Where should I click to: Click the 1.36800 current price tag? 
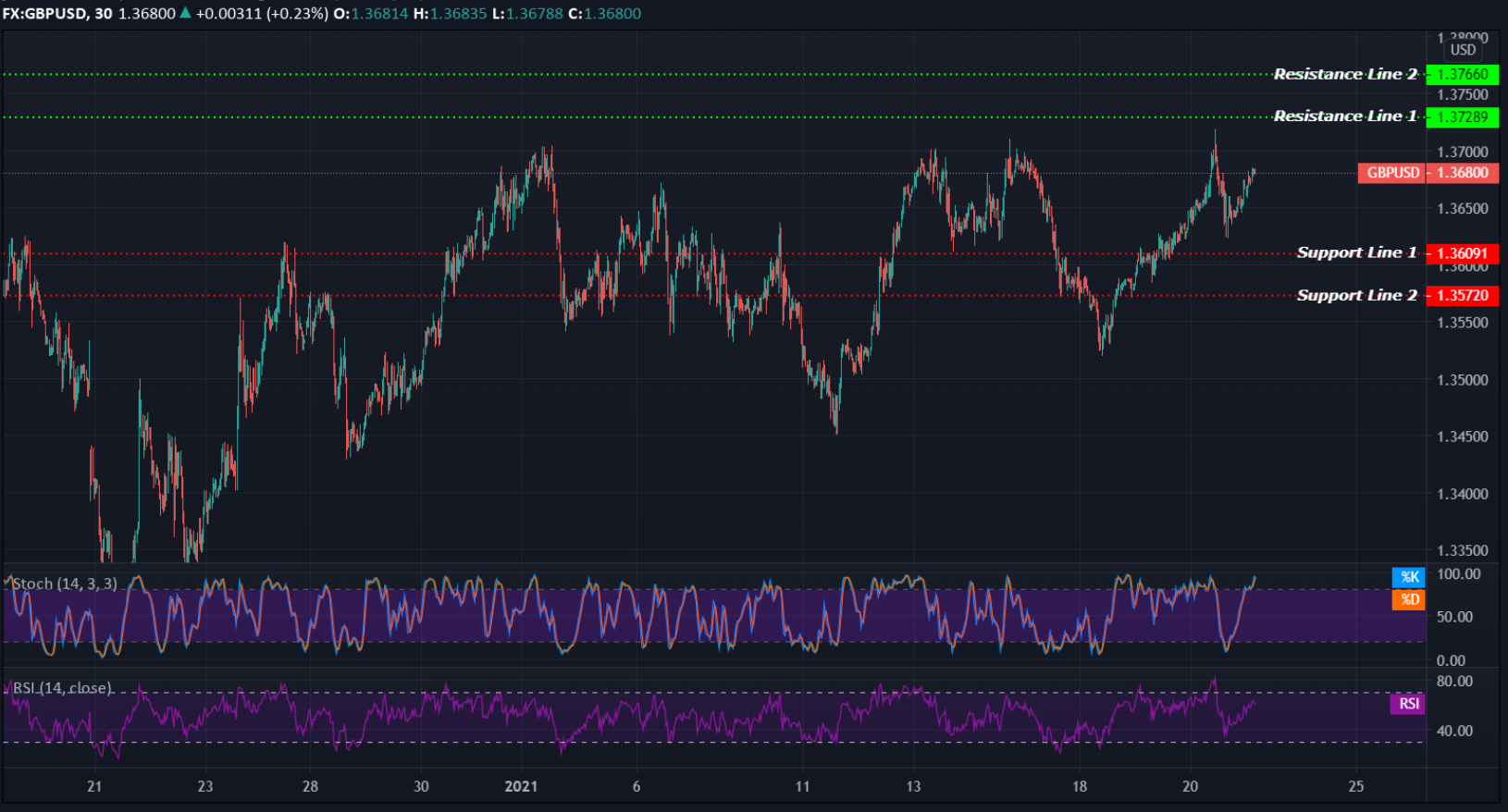pyautogui.click(x=1463, y=173)
